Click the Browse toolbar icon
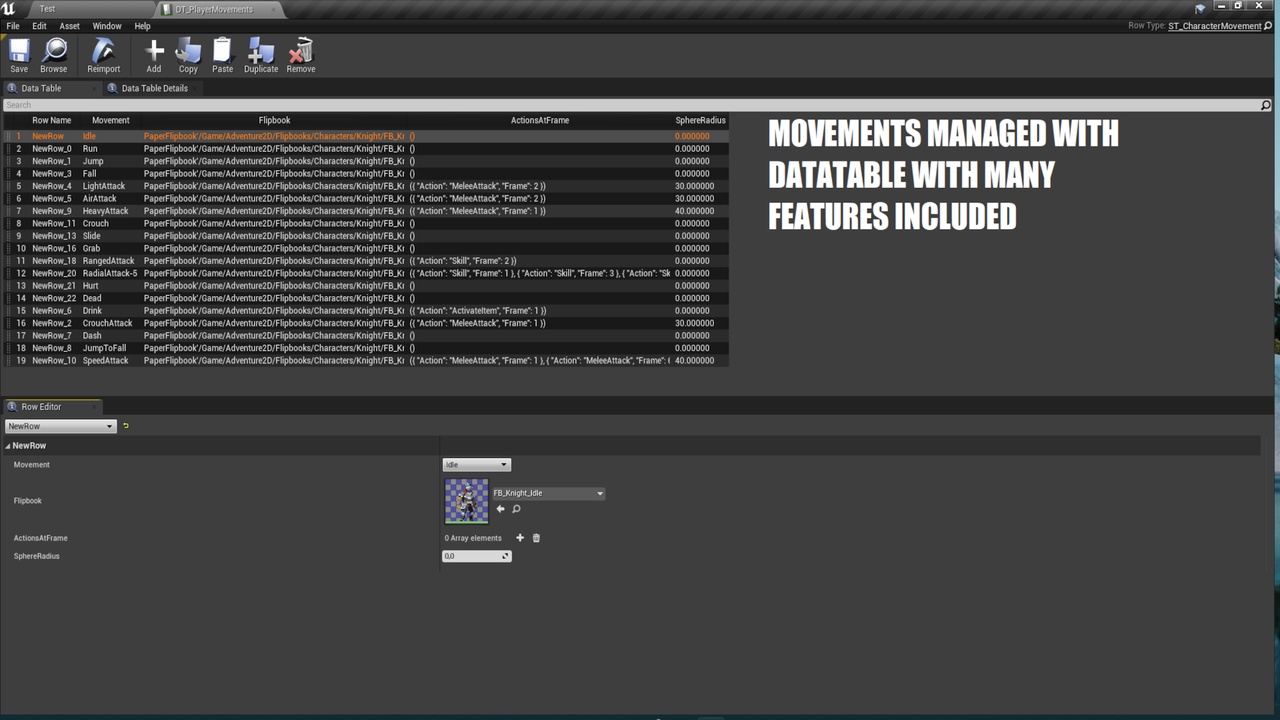The height and width of the screenshot is (720, 1280). coord(54,55)
